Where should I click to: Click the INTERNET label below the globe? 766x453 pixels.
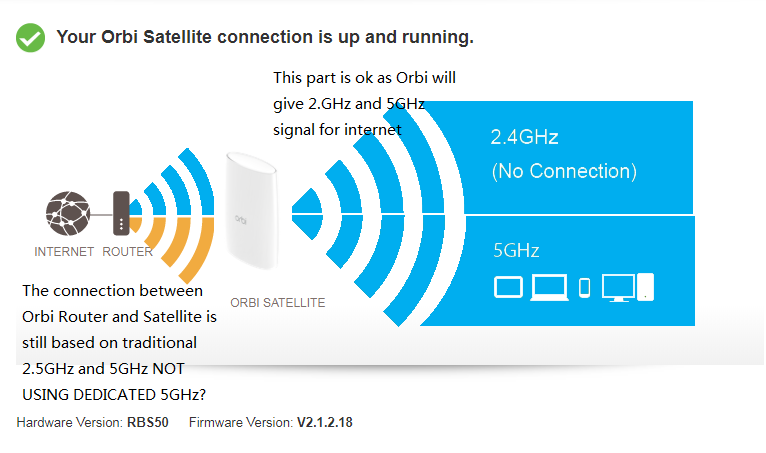(64, 252)
